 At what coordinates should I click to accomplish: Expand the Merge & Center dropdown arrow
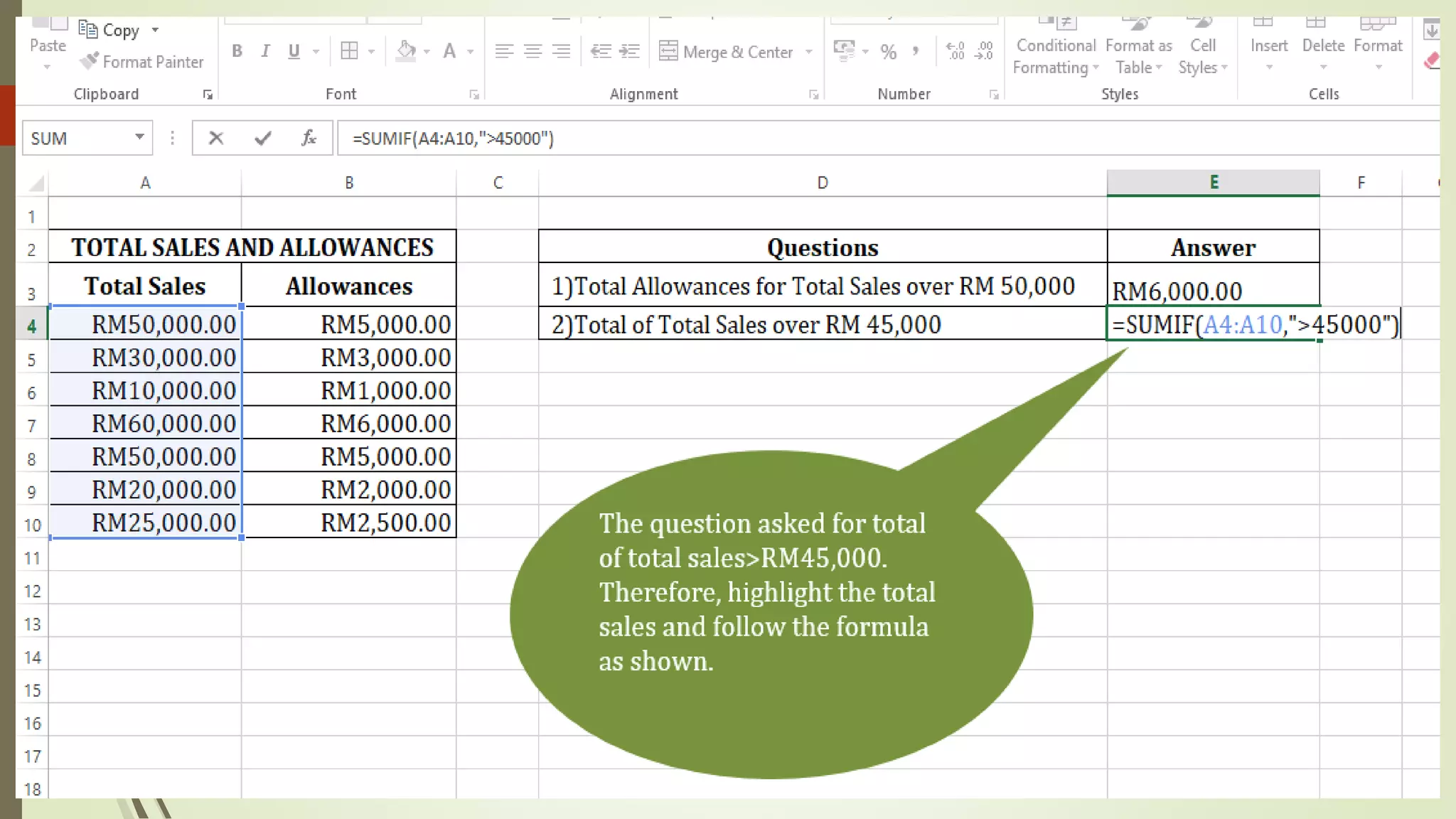(808, 52)
